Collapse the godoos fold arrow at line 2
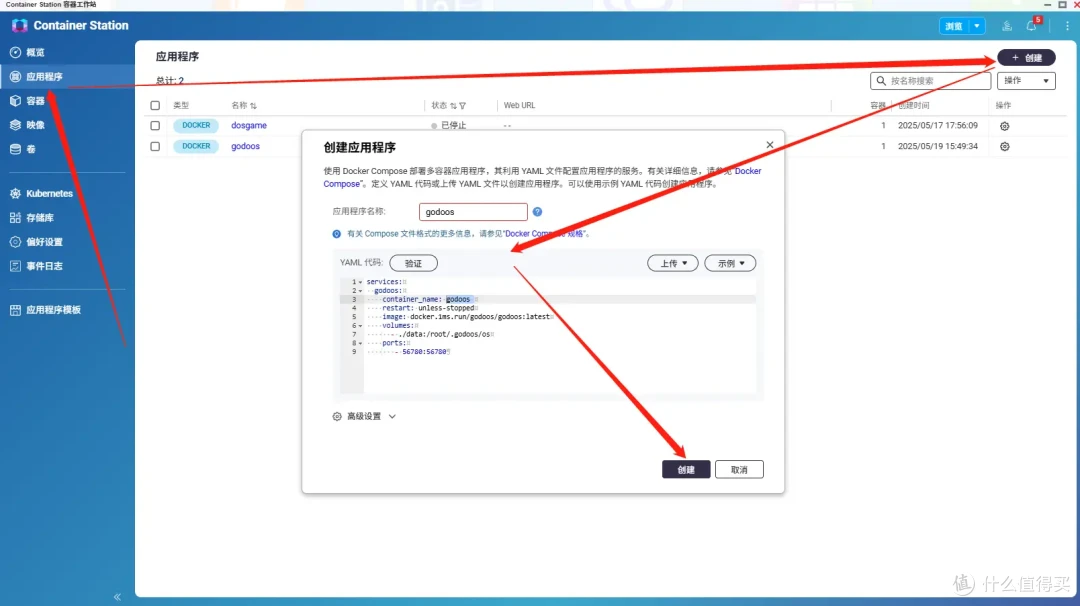The image size is (1080, 606). point(360,291)
